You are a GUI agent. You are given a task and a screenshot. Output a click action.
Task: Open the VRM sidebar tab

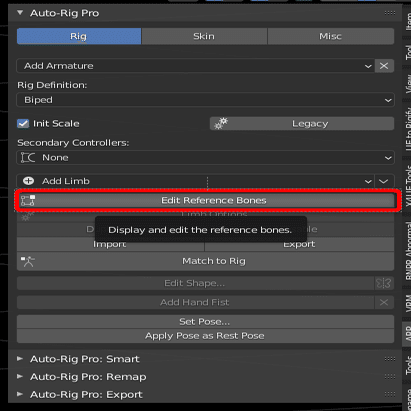407,303
